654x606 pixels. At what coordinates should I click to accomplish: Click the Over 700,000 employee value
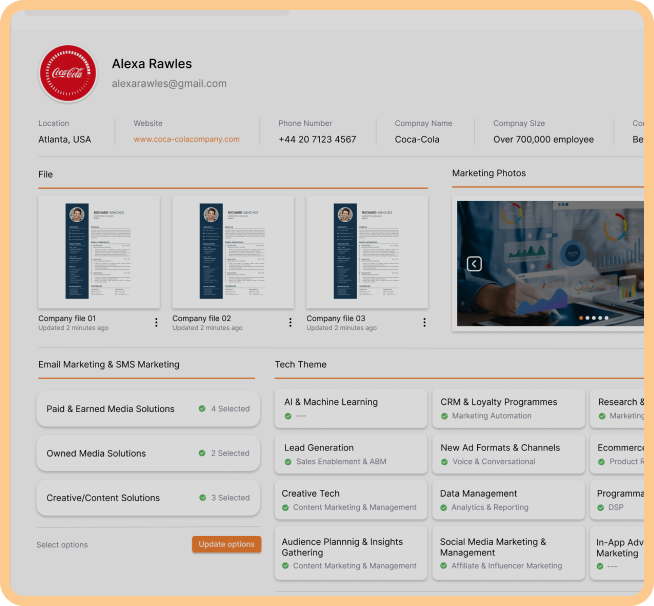(543, 139)
